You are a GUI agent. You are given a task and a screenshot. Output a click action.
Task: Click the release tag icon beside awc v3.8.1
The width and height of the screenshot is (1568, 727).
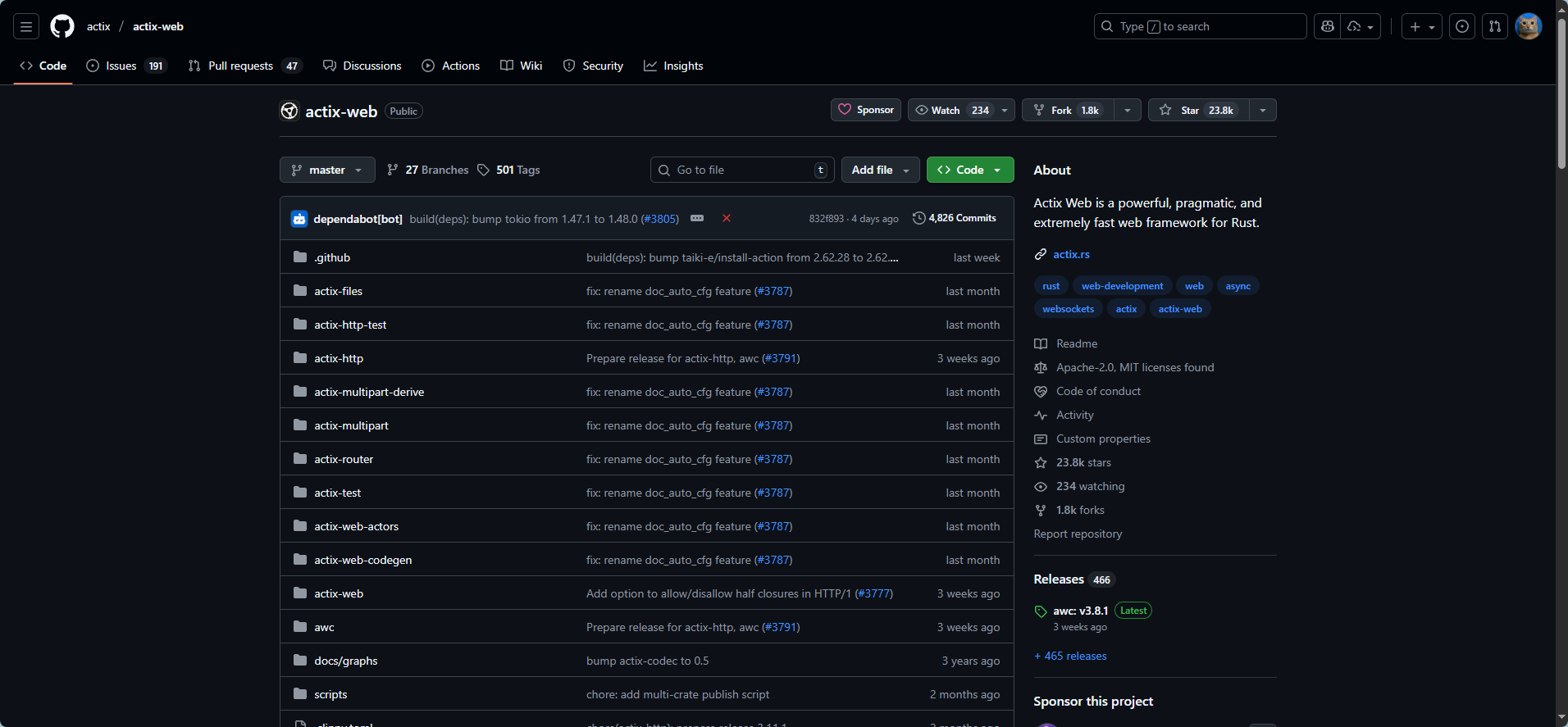pyautogui.click(x=1041, y=611)
